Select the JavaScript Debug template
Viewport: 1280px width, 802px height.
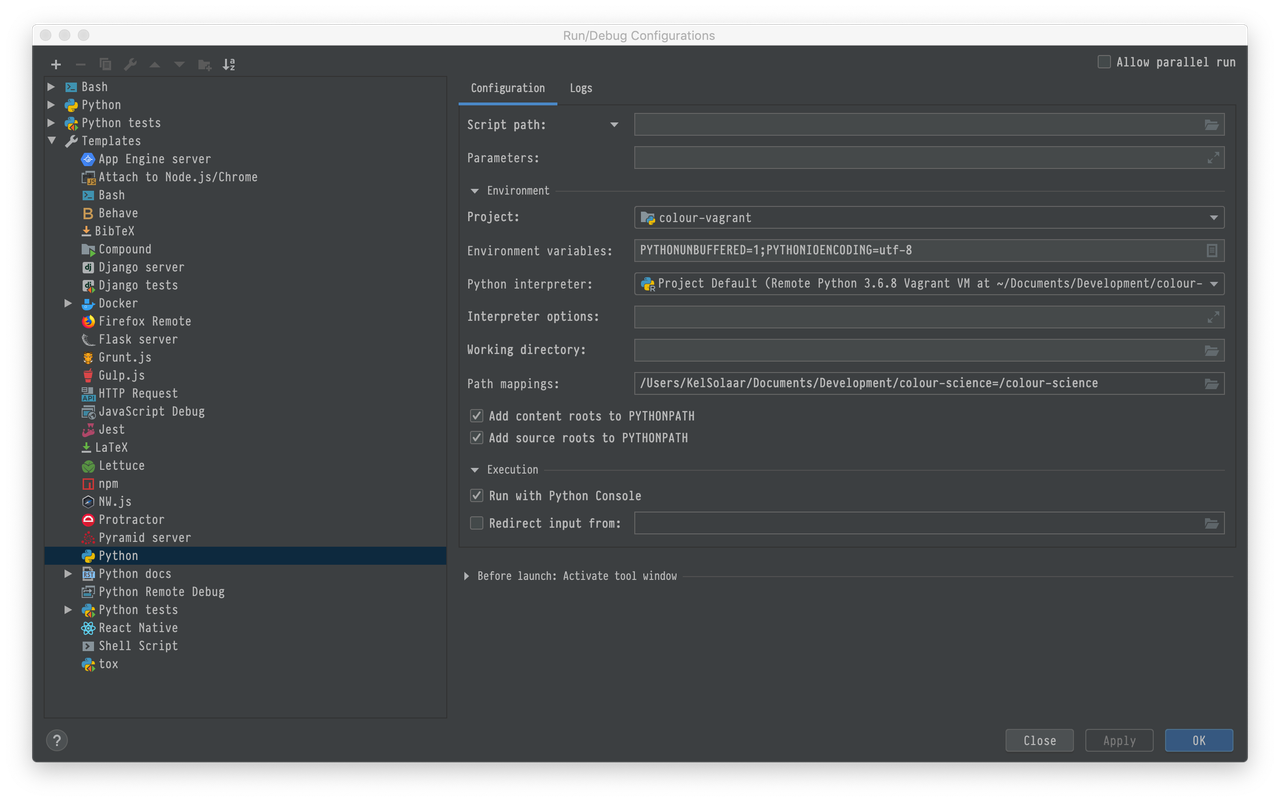tap(142, 411)
